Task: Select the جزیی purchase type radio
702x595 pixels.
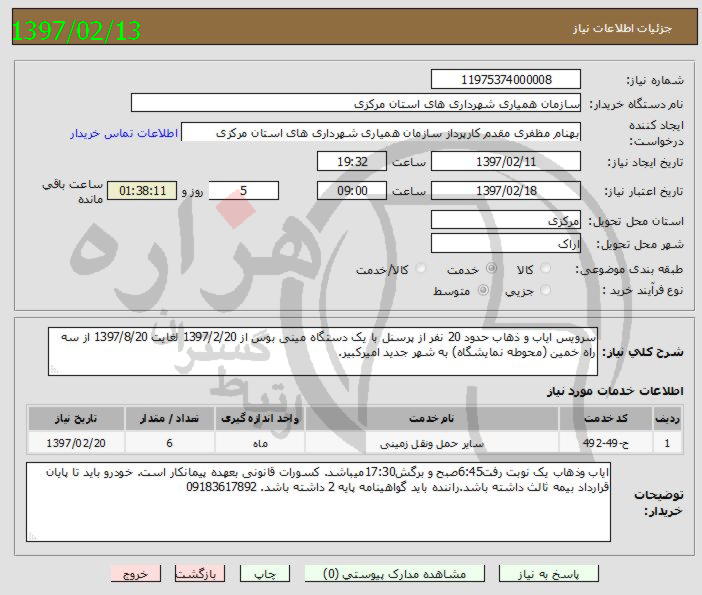Action: coord(545,290)
